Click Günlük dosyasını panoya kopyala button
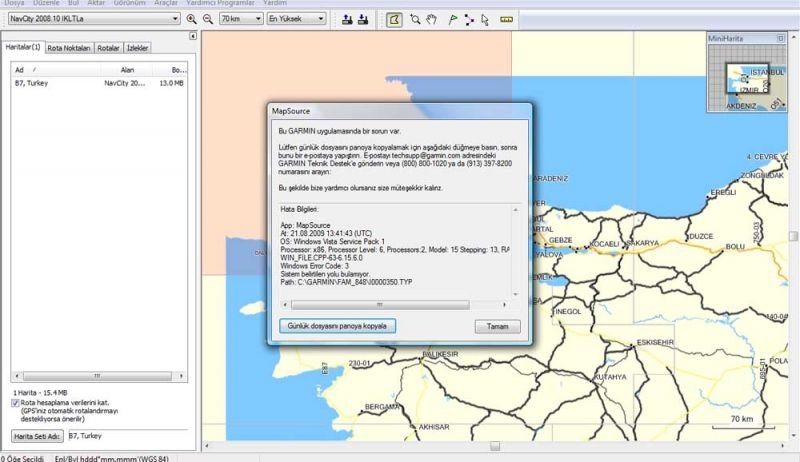800x462 pixels. click(336, 326)
